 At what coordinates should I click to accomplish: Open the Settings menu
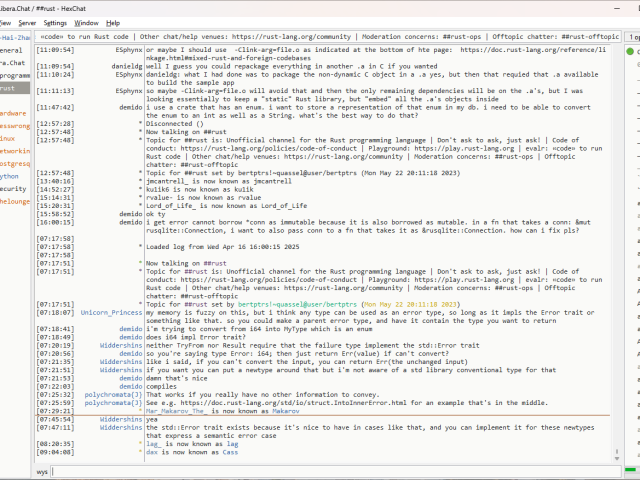click(56, 22)
